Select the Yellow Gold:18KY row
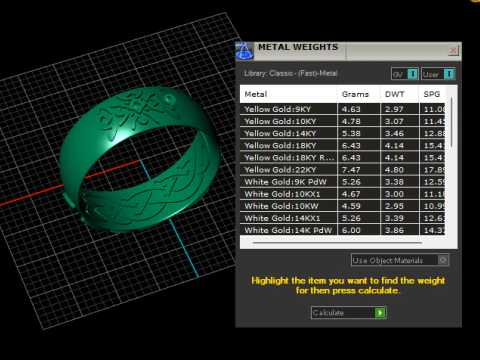Image resolution: width=480 pixels, height=360 pixels. point(342,145)
